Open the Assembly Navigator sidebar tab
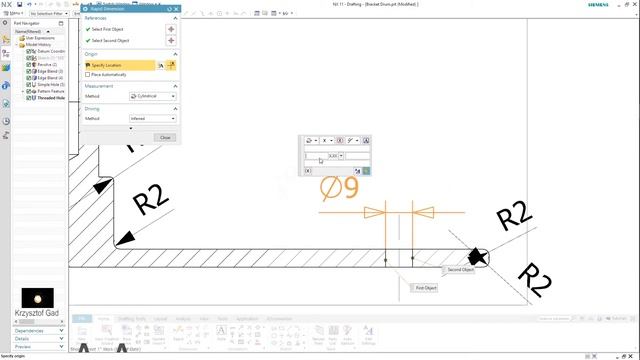This screenshot has height=360, width=640. pos(6,40)
